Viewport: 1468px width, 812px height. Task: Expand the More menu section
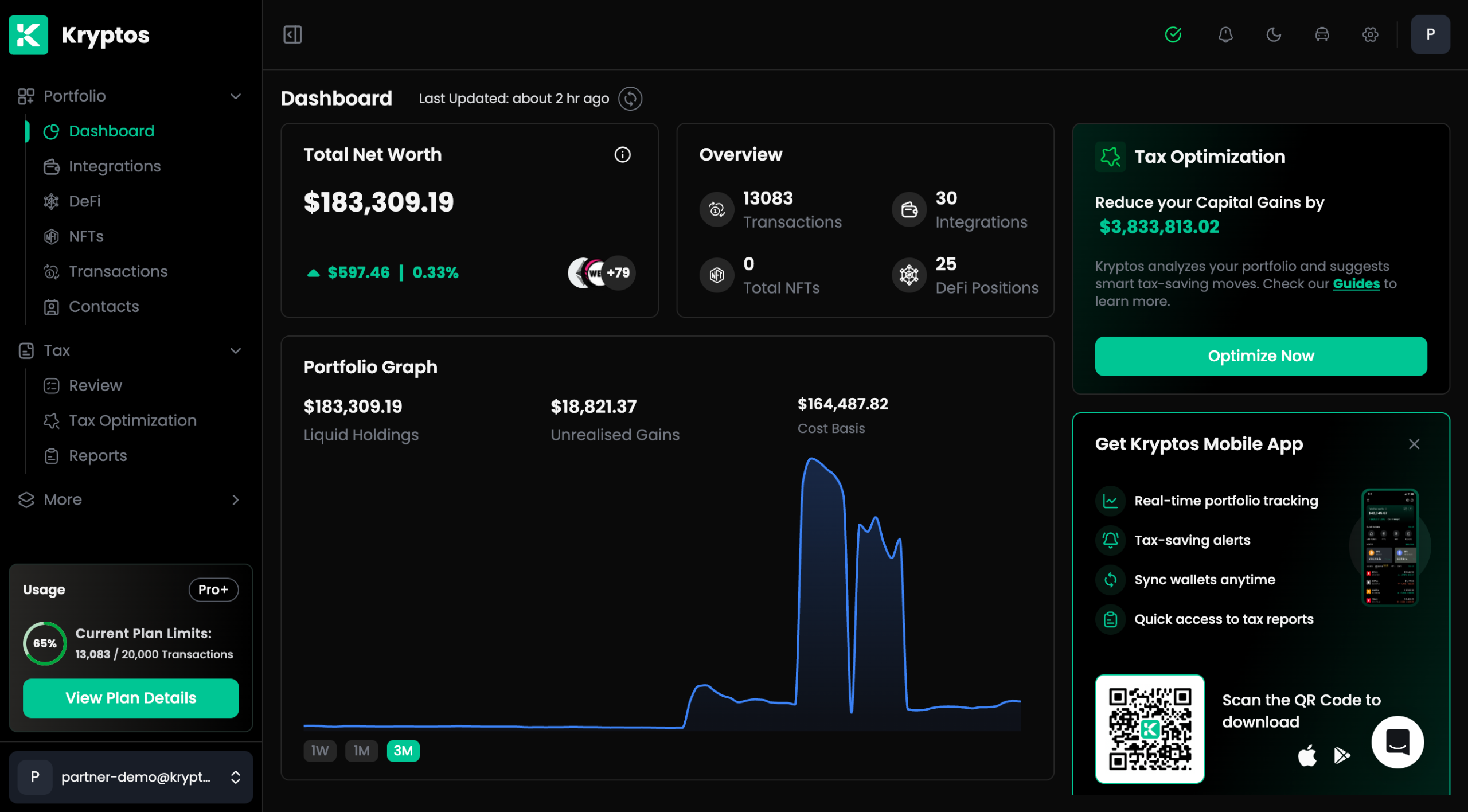pyautogui.click(x=235, y=499)
